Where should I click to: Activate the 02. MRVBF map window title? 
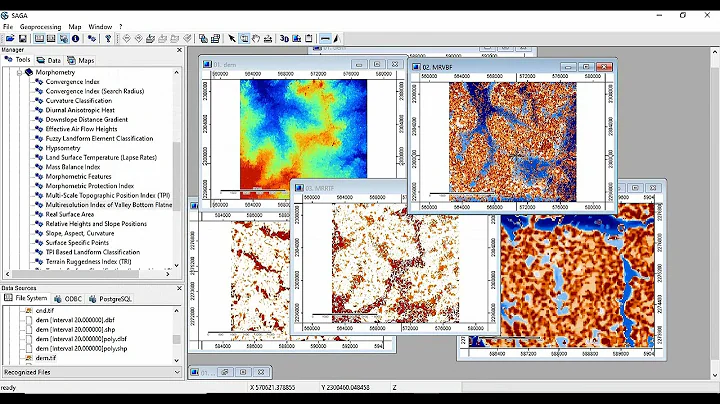click(437, 67)
